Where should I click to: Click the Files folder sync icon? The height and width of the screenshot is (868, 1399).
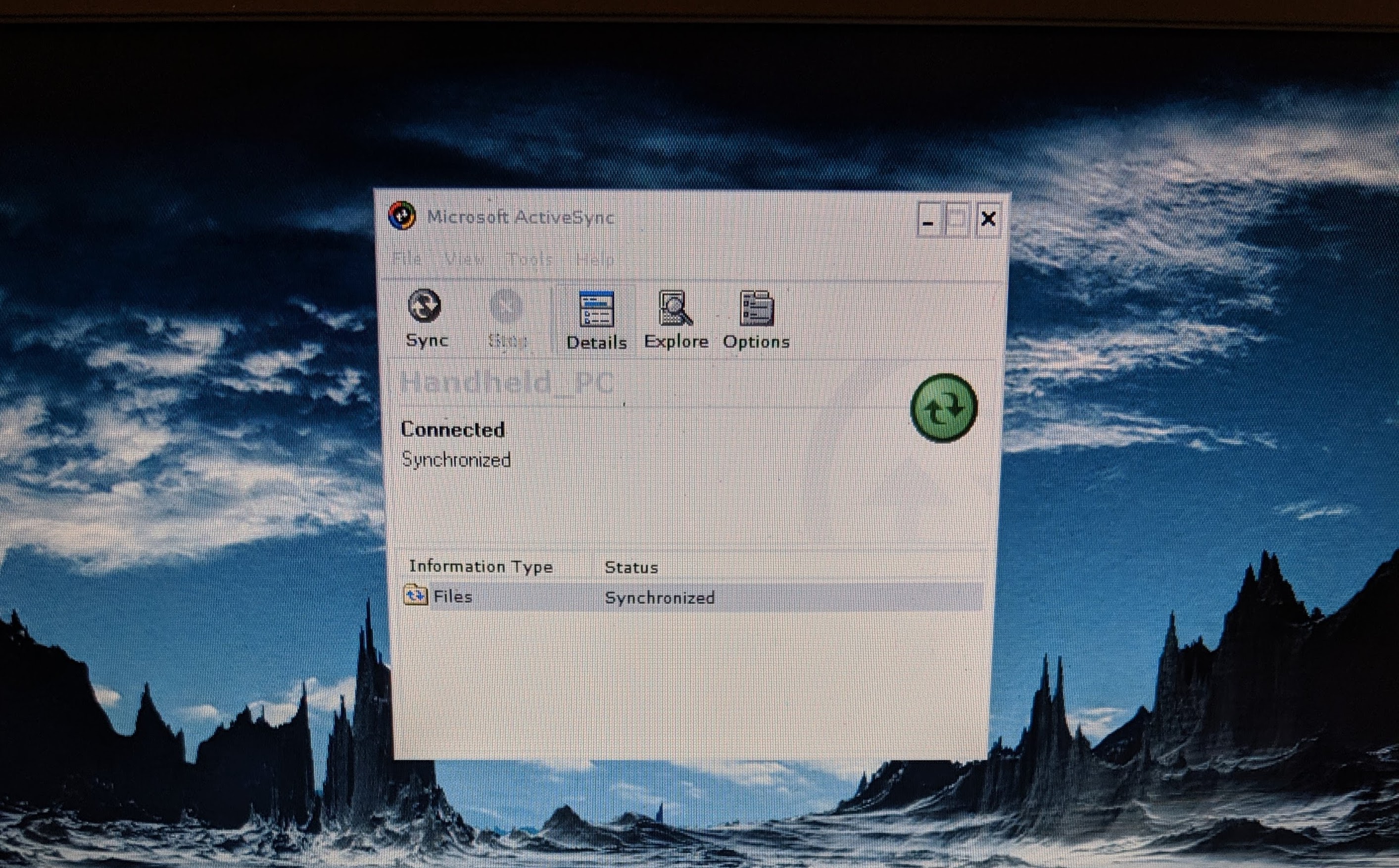pyautogui.click(x=415, y=595)
